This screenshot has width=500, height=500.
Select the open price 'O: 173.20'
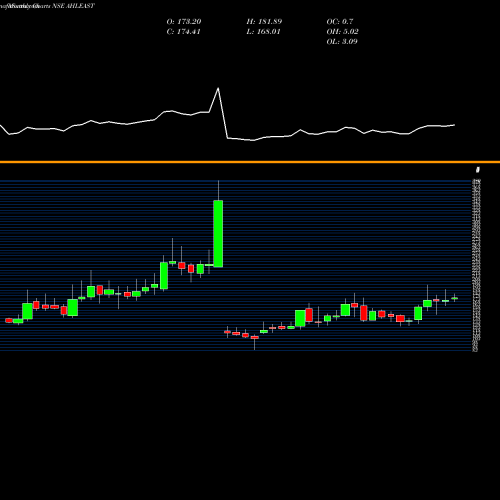(184, 21)
